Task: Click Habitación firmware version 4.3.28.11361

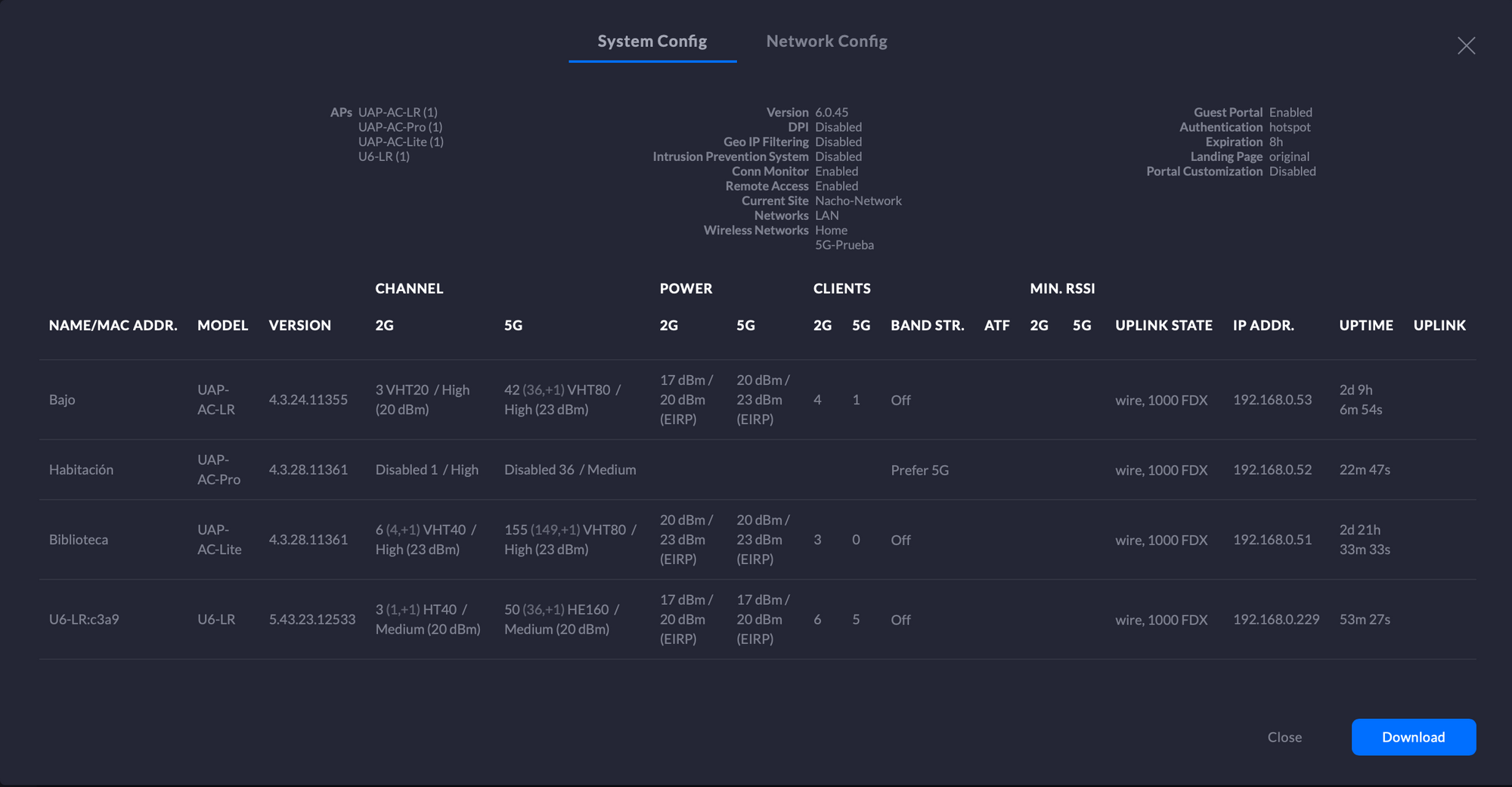Action: 308,469
